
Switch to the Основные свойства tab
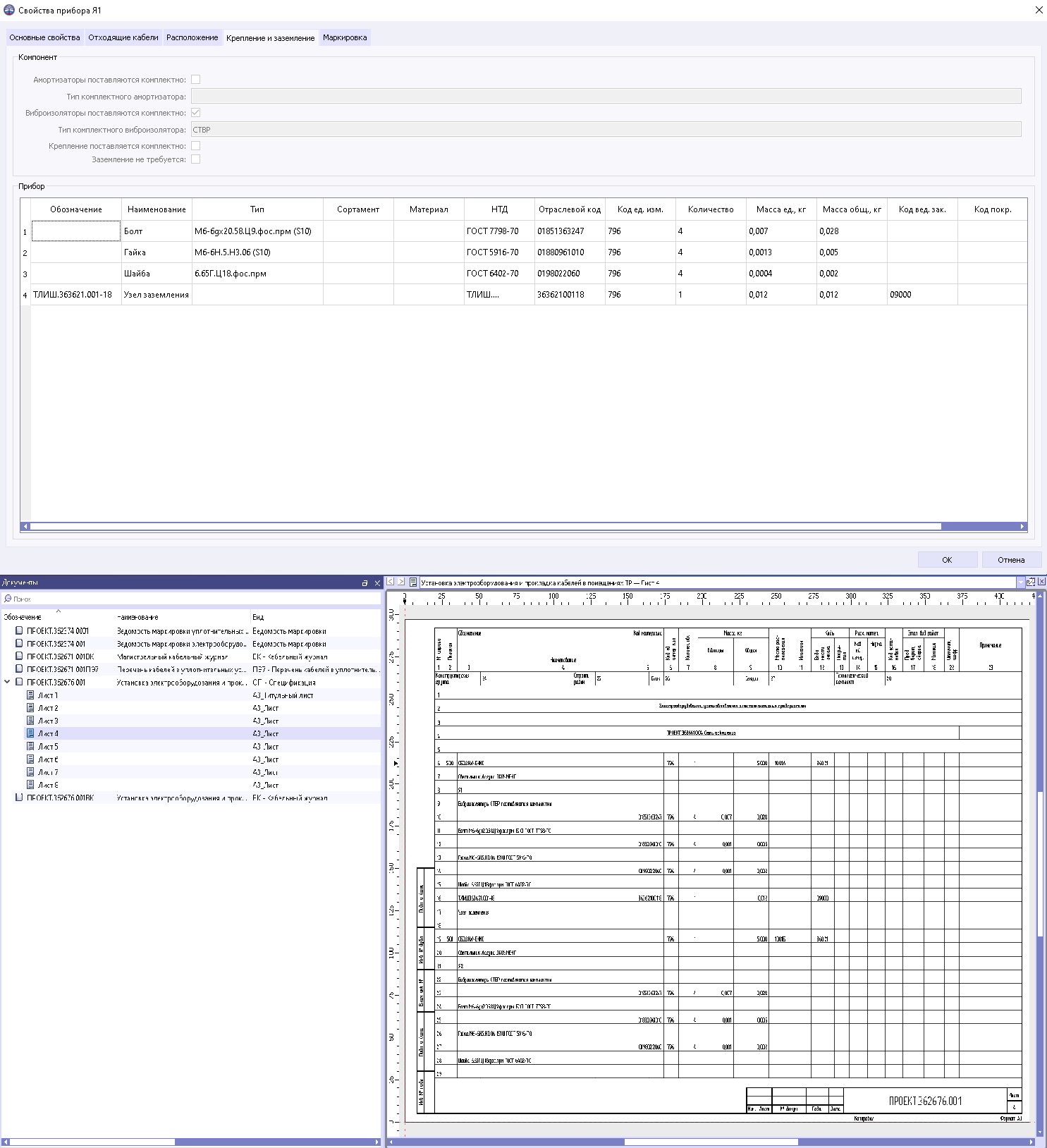click(44, 37)
